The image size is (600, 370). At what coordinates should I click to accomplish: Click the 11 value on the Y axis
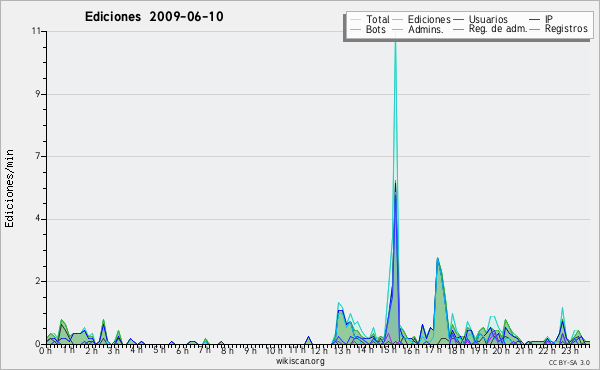[x=36, y=31]
